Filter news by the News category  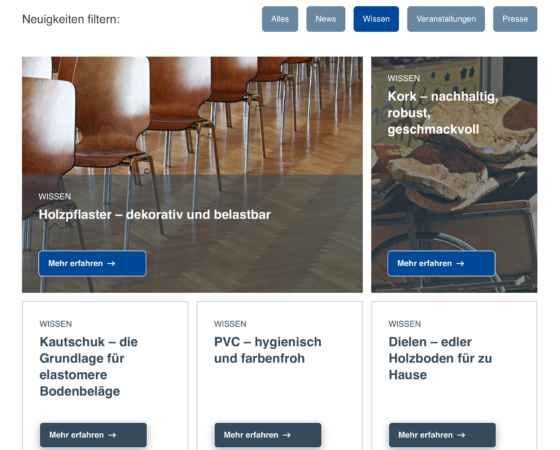(x=325, y=19)
